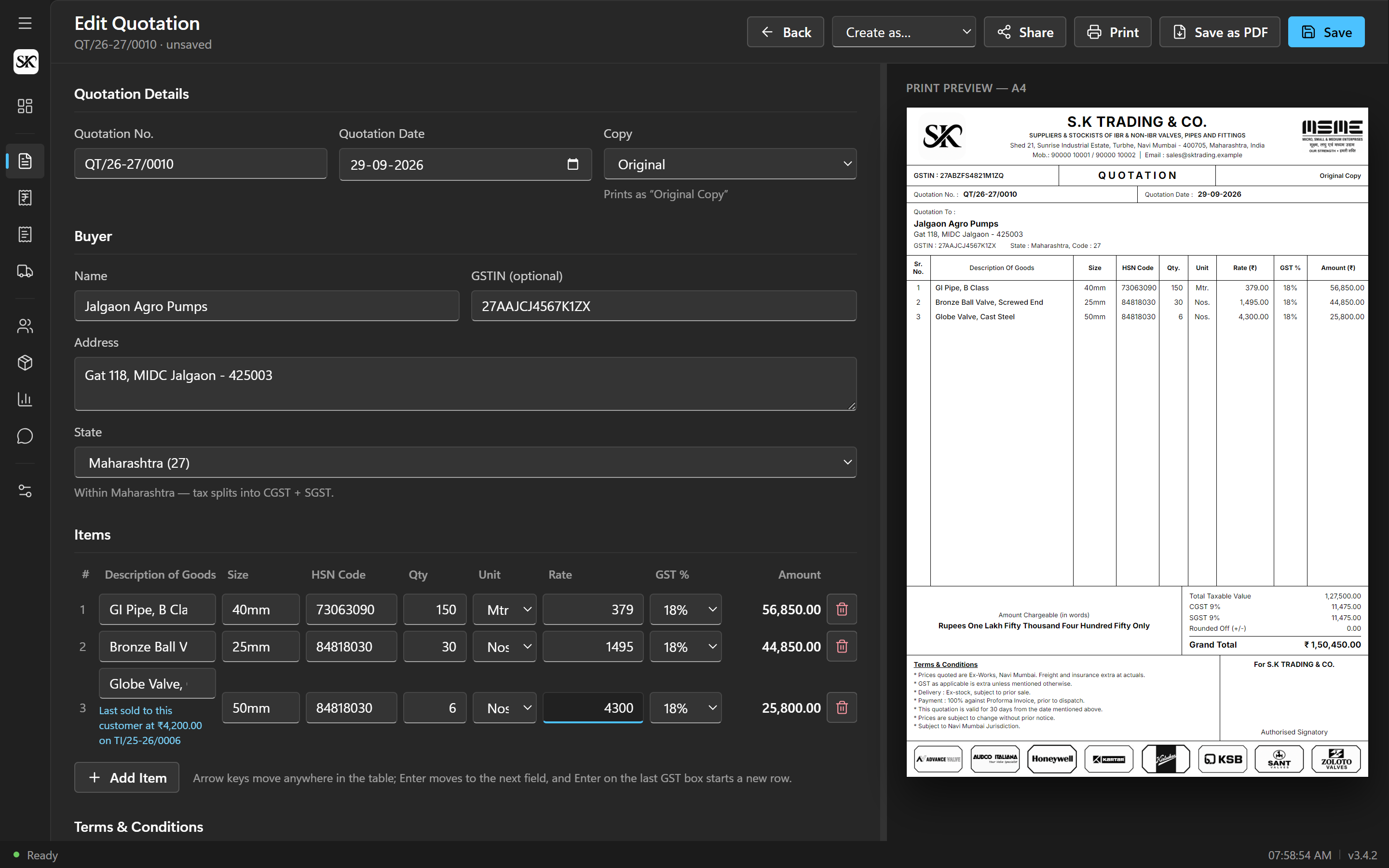Open the settings sliders icon in sidebar
The height and width of the screenshot is (868, 1389).
25,491
